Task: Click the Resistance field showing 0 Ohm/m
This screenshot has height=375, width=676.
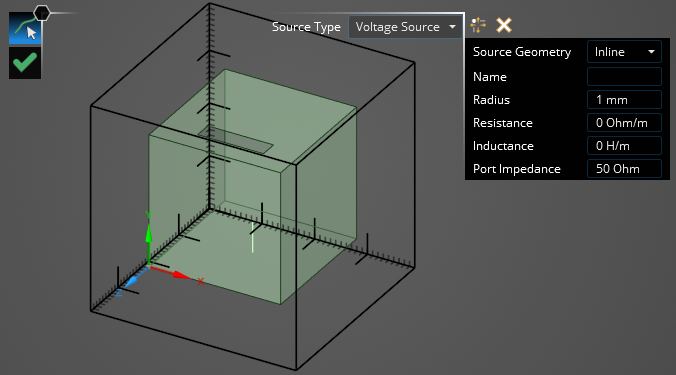Action: click(x=624, y=123)
